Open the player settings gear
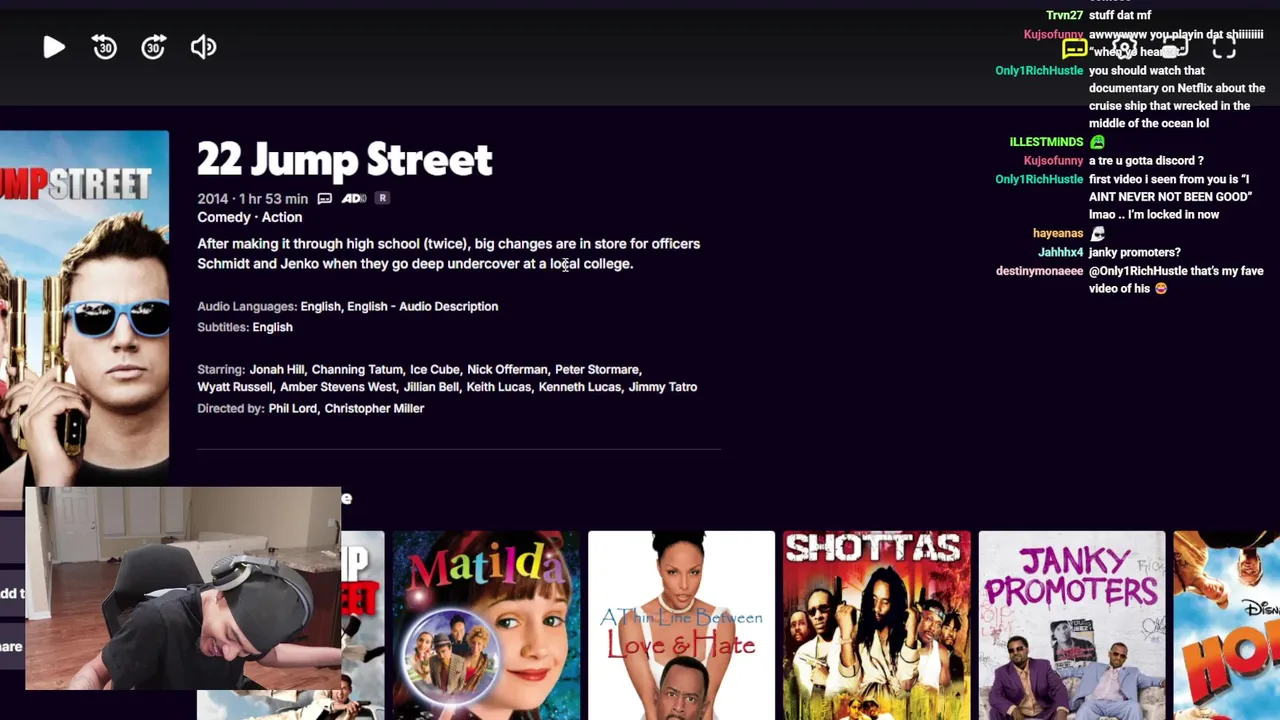Image resolution: width=1280 pixels, height=720 pixels. 1125,49
